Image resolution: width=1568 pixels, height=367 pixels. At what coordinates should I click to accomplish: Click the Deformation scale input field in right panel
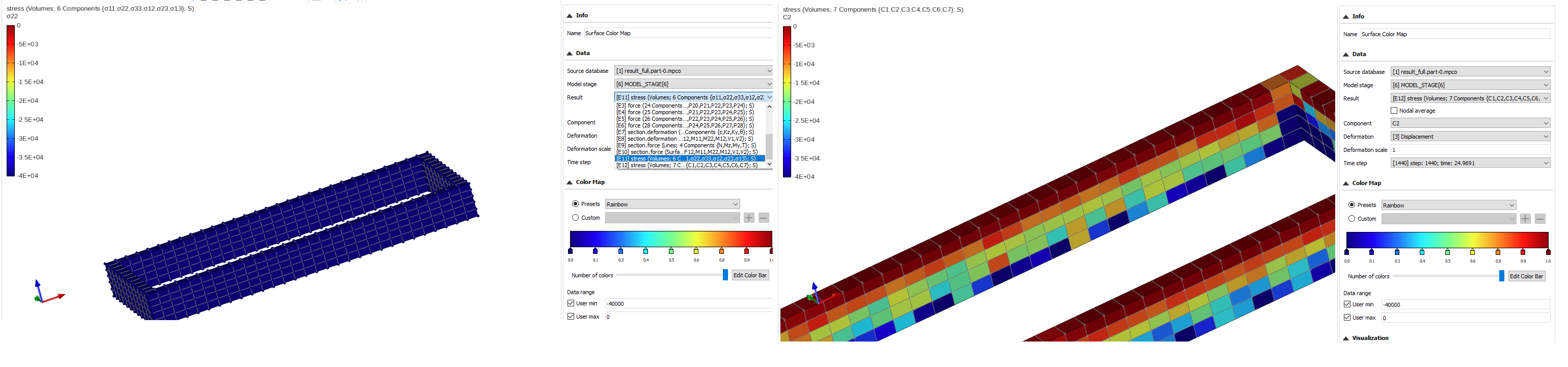[x=1471, y=150]
